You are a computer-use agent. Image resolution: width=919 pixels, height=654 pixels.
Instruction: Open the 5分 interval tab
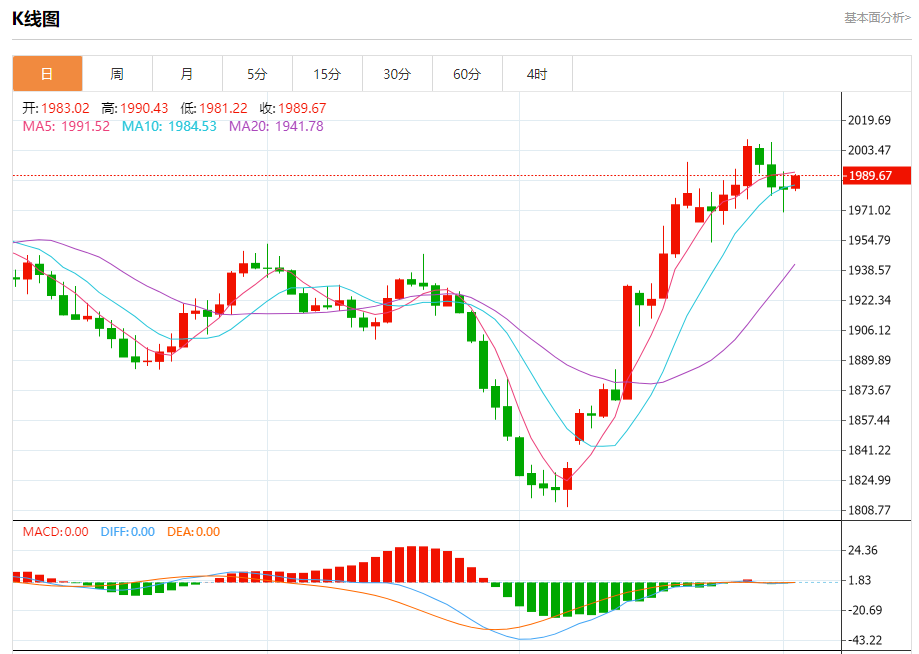pos(257,74)
